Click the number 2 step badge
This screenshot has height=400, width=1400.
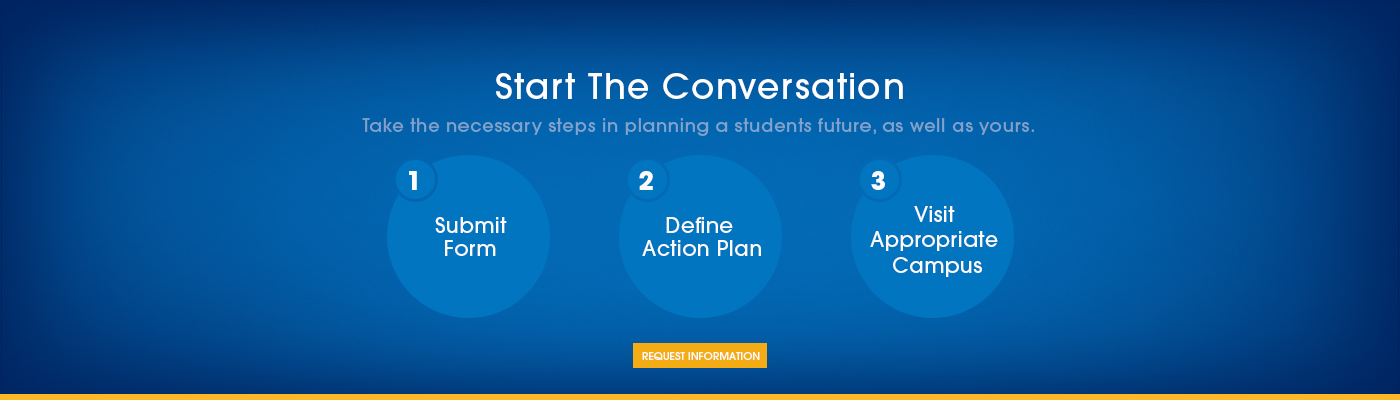coord(647,181)
